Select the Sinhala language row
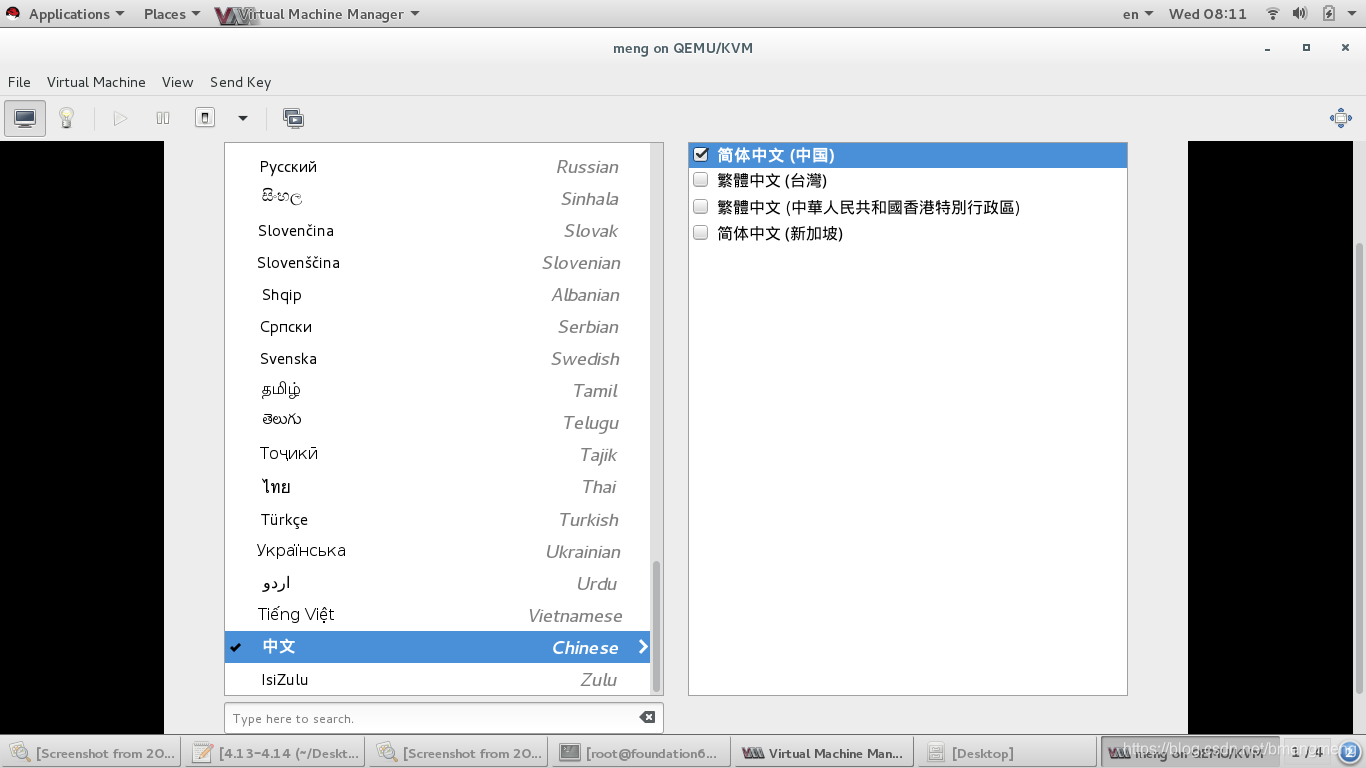1366x768 pixels. click(438, 199)
